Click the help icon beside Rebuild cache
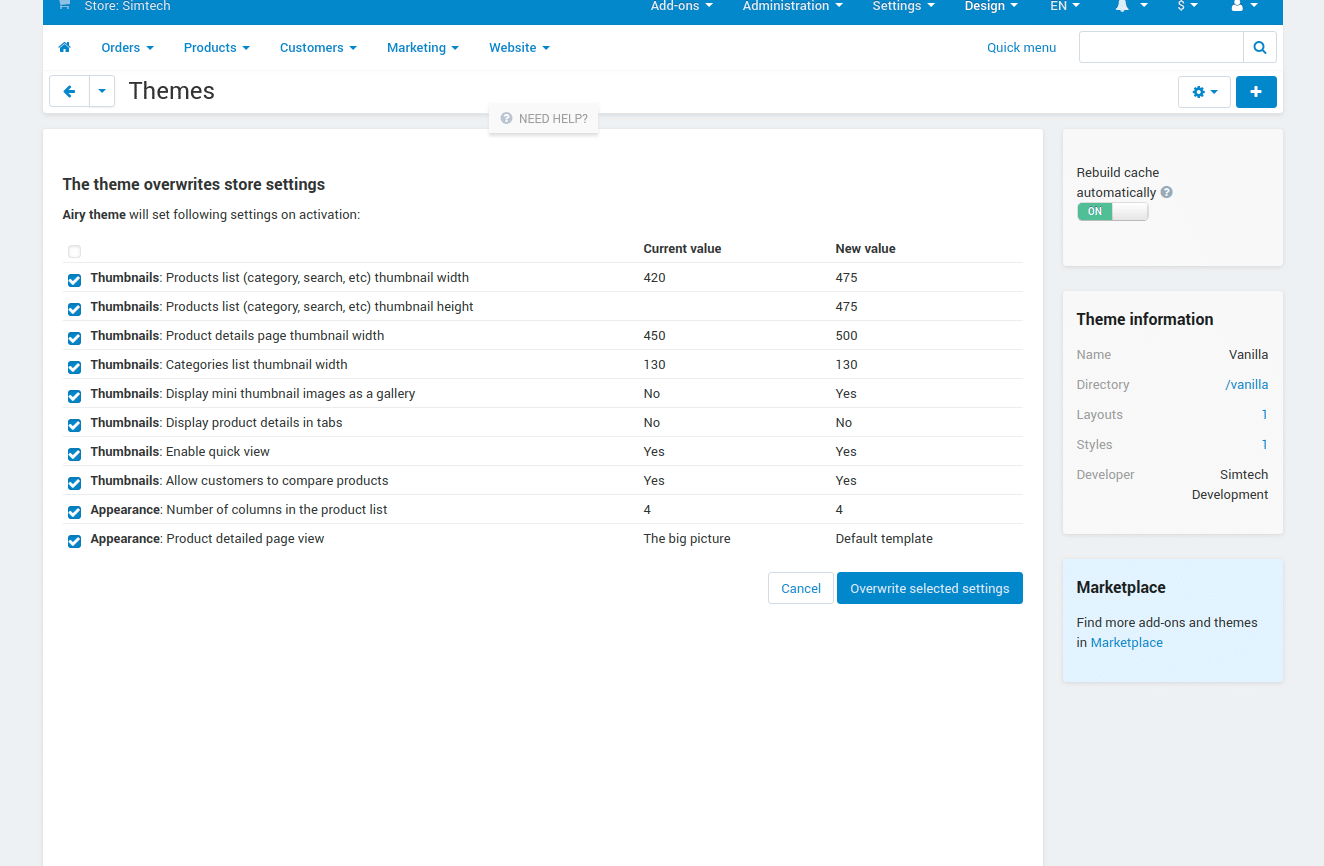 click(1167, 192)
